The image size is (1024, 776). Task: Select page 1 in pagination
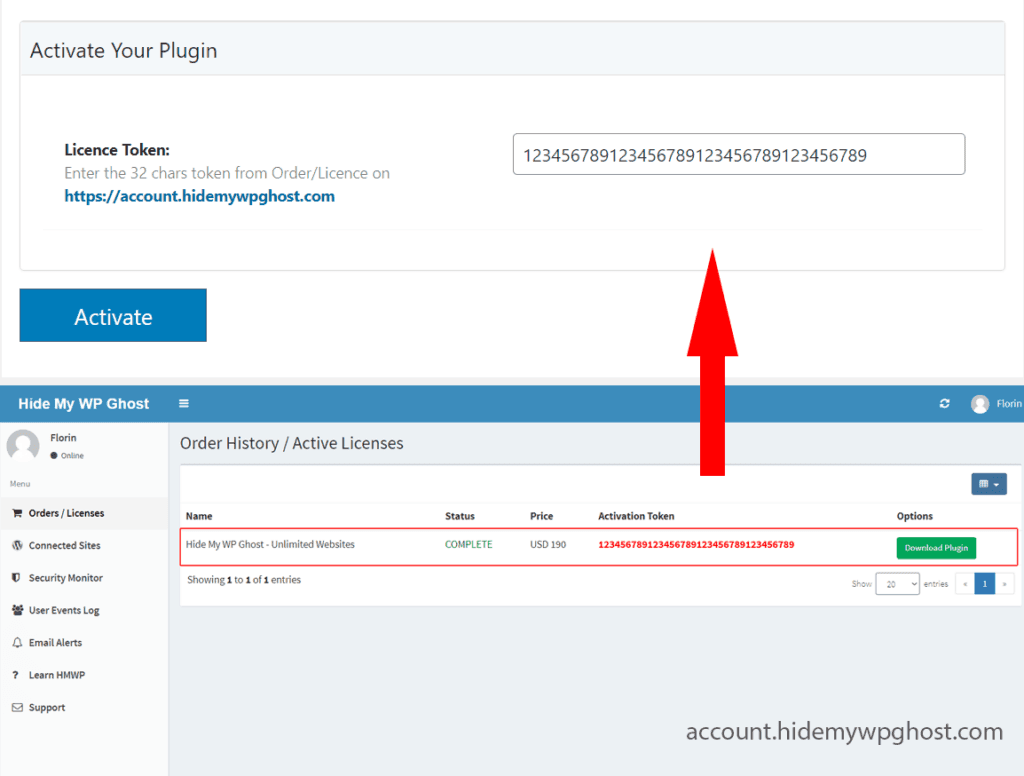coord(984,584)
